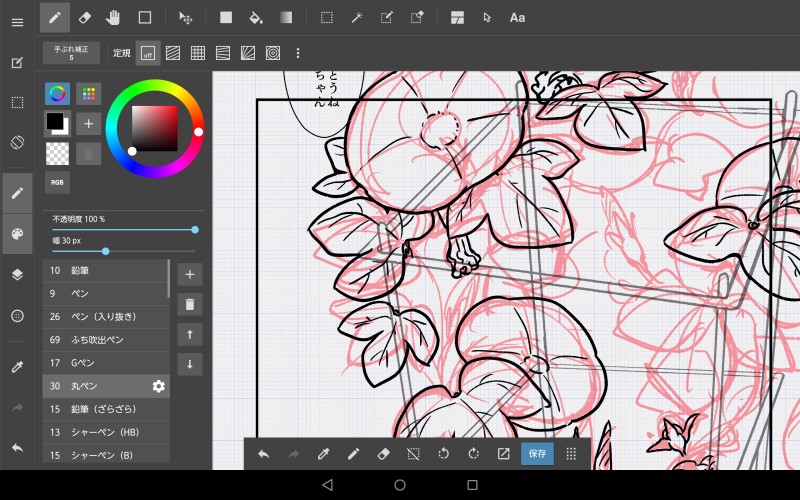This screenshot has height=500, width=800.
Task: Open the 手ぶれ補正 stabilizer setting
Action: (x=71, y=53)
